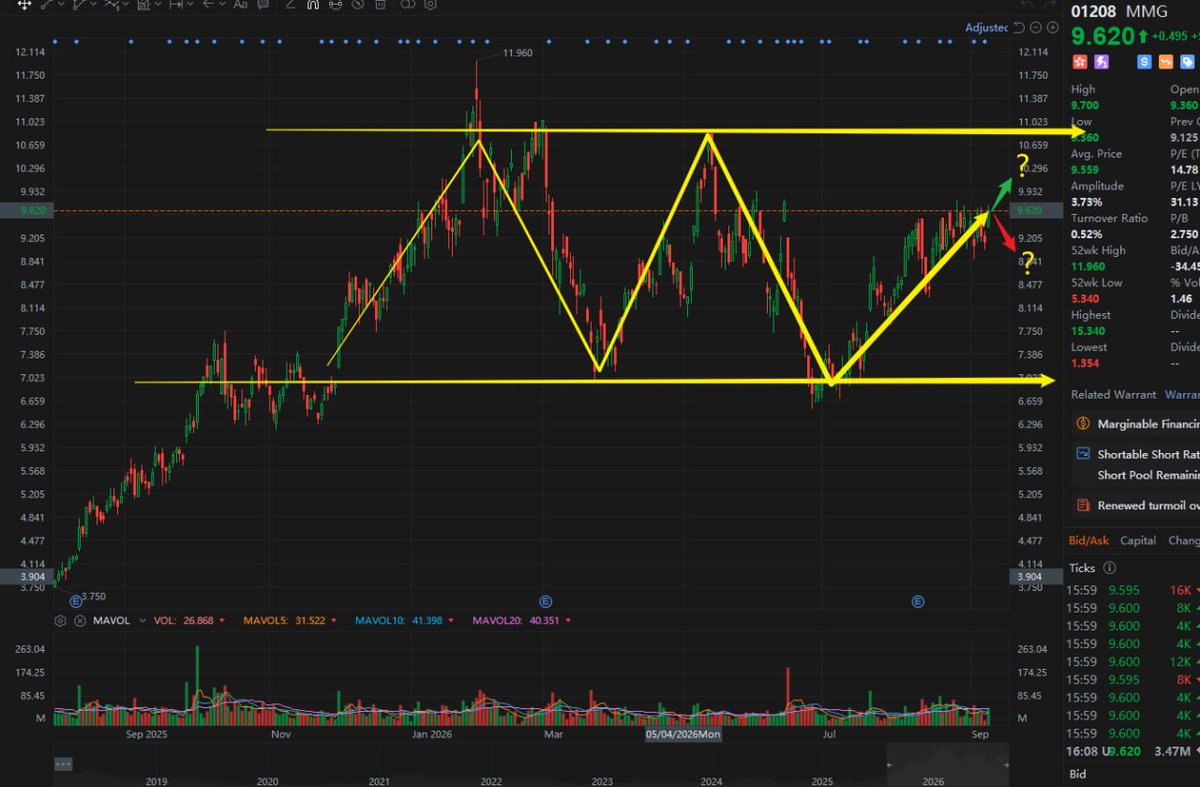Zoom in the chart with plus
This screenshot has height=787, width=1200.
point(1053,27)
